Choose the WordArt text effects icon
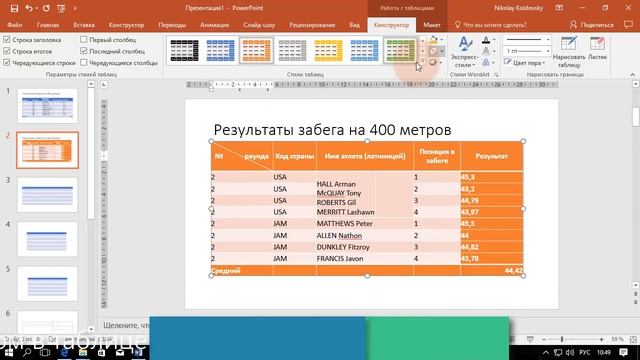Screen dimensions: 640x360 coord(486,63)
